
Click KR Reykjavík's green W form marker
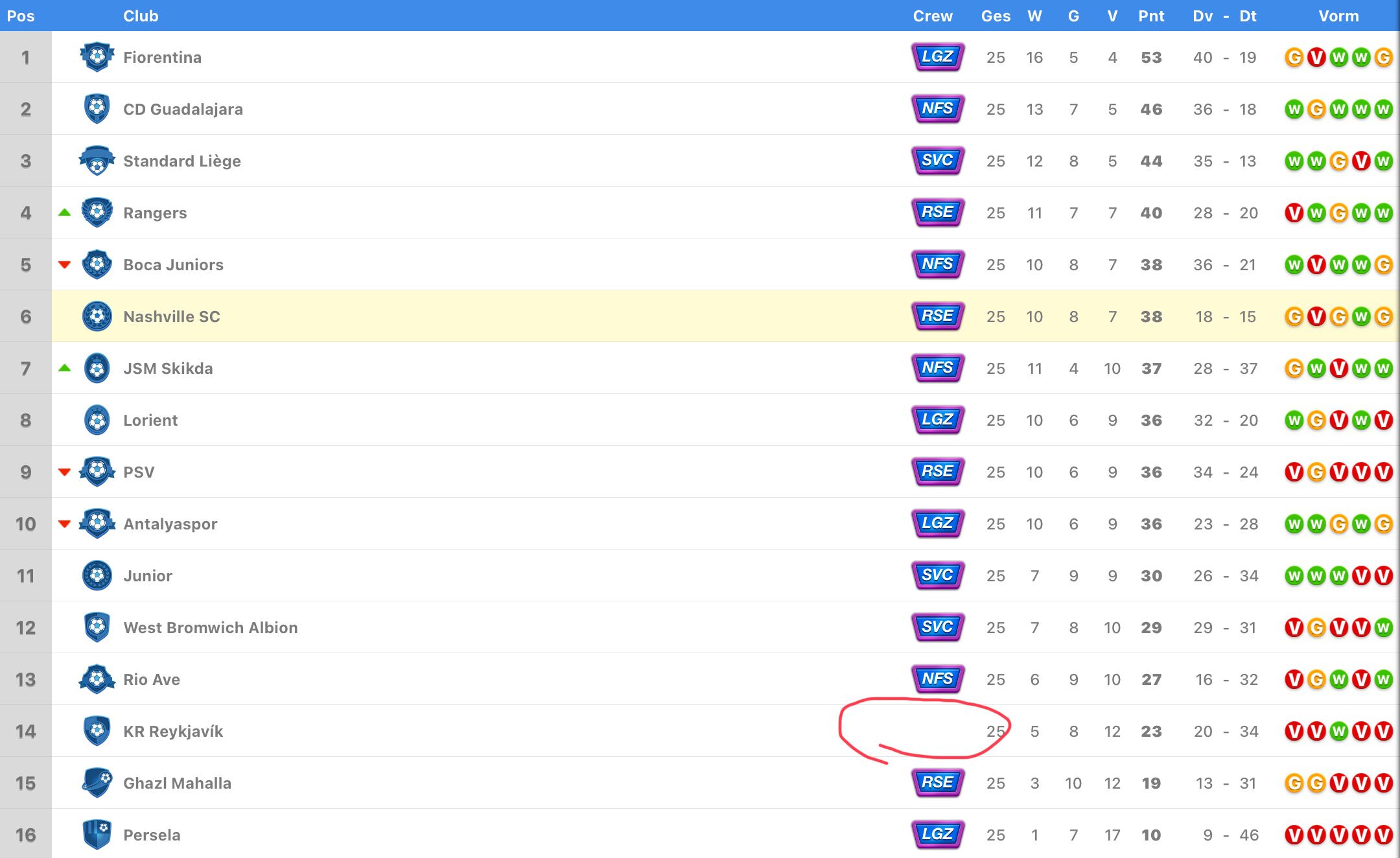pyautogui.click(x=1338, y=731)
